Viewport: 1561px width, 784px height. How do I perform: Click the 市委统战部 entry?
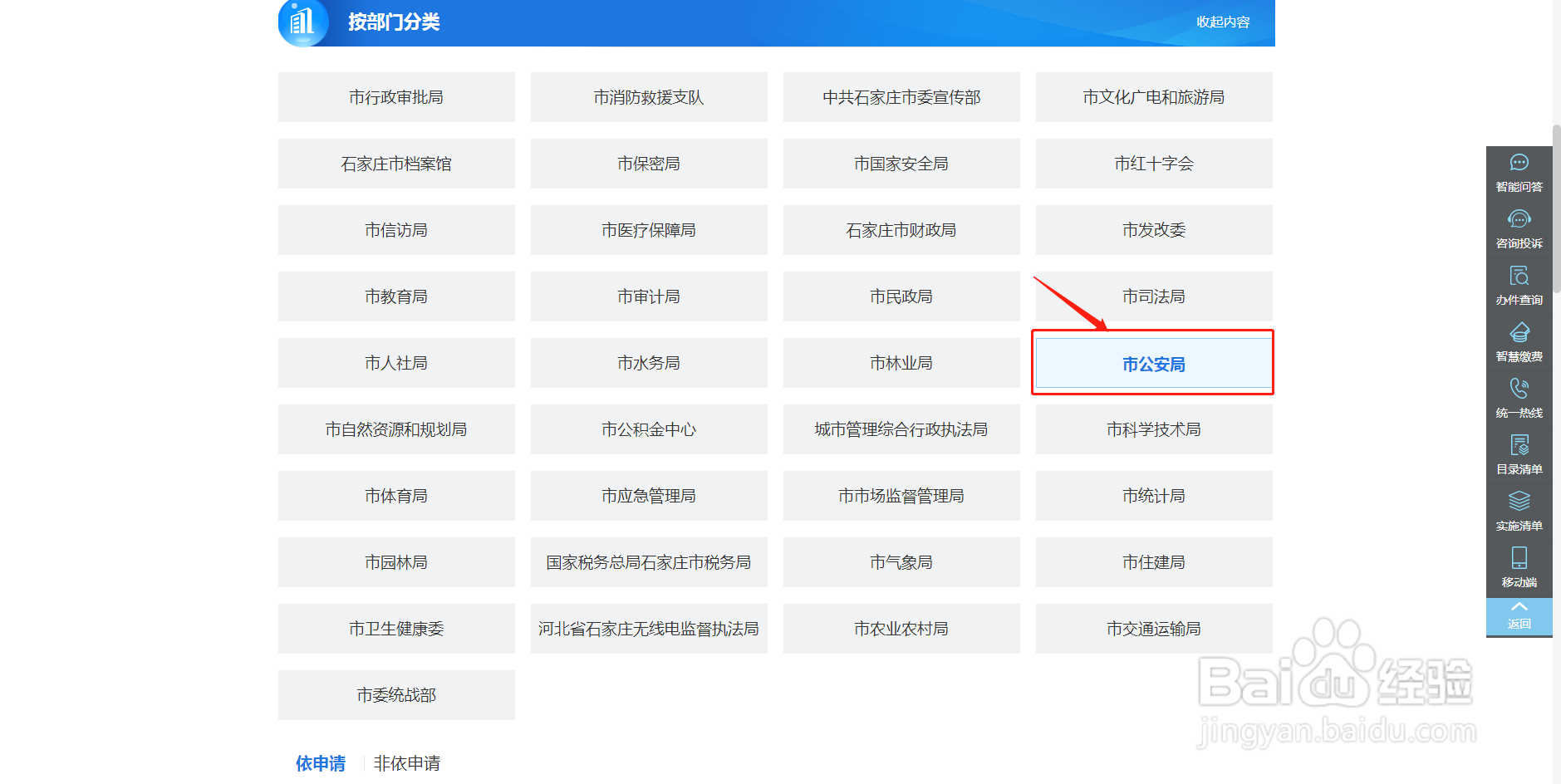click(x=396, y=695)
